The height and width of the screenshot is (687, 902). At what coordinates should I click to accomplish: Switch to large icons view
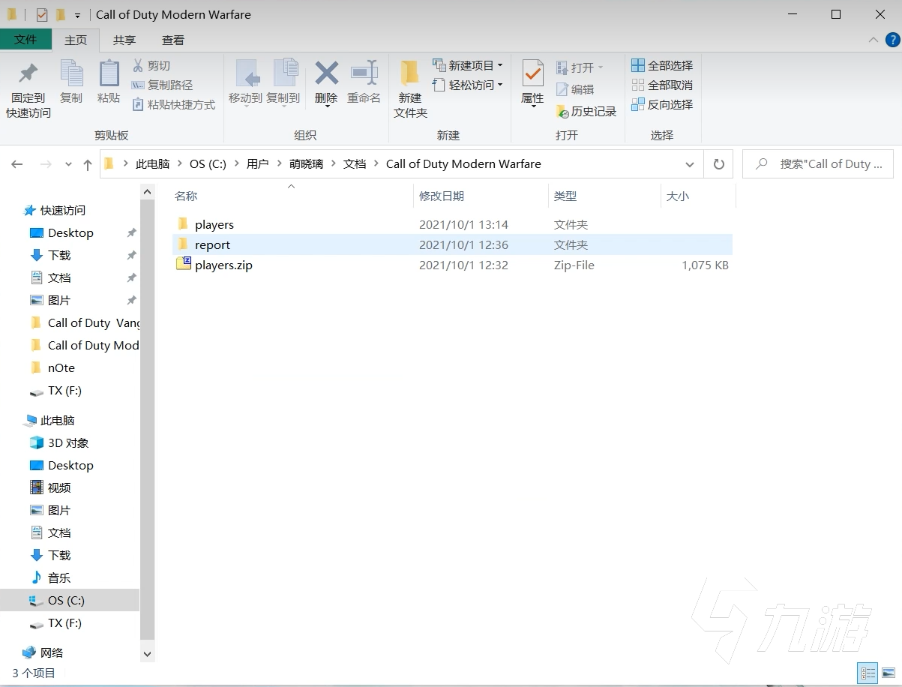889,673
